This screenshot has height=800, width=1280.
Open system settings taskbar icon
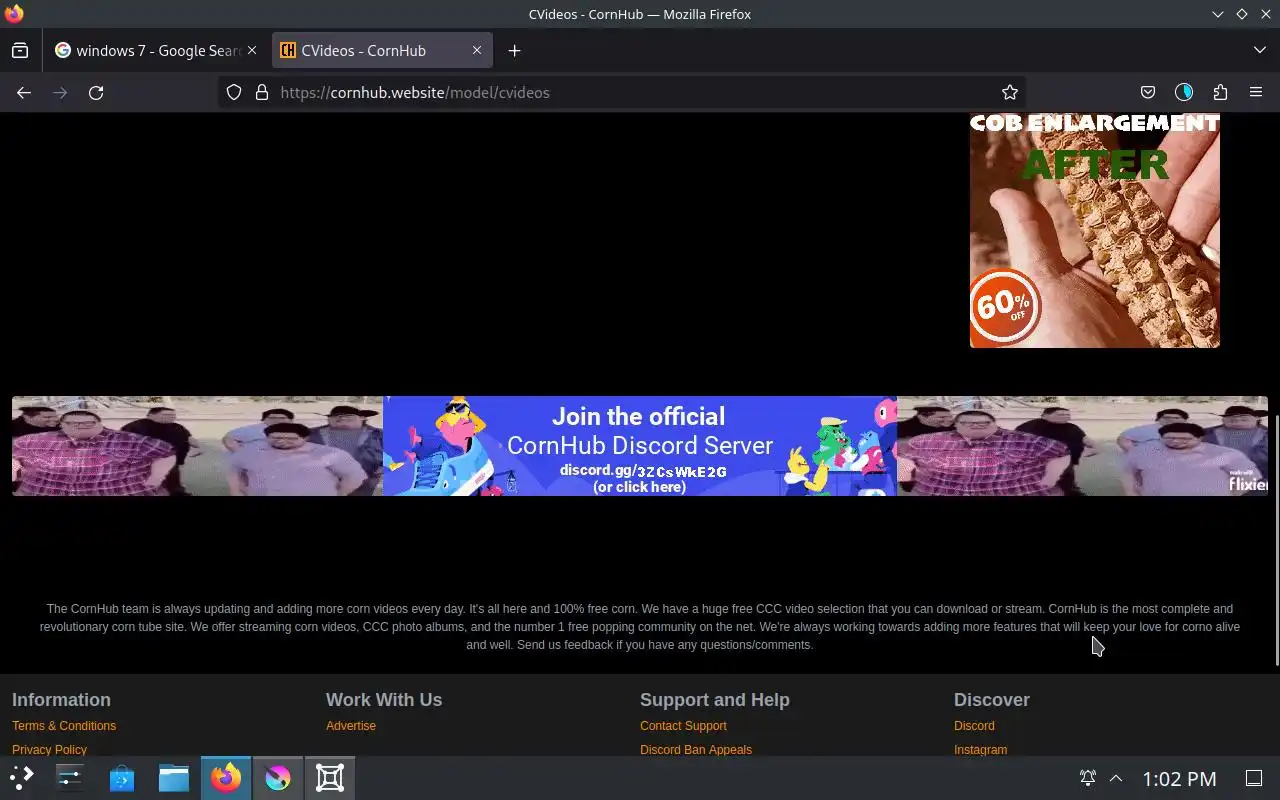pyautogui.click(x=70, y=777)
